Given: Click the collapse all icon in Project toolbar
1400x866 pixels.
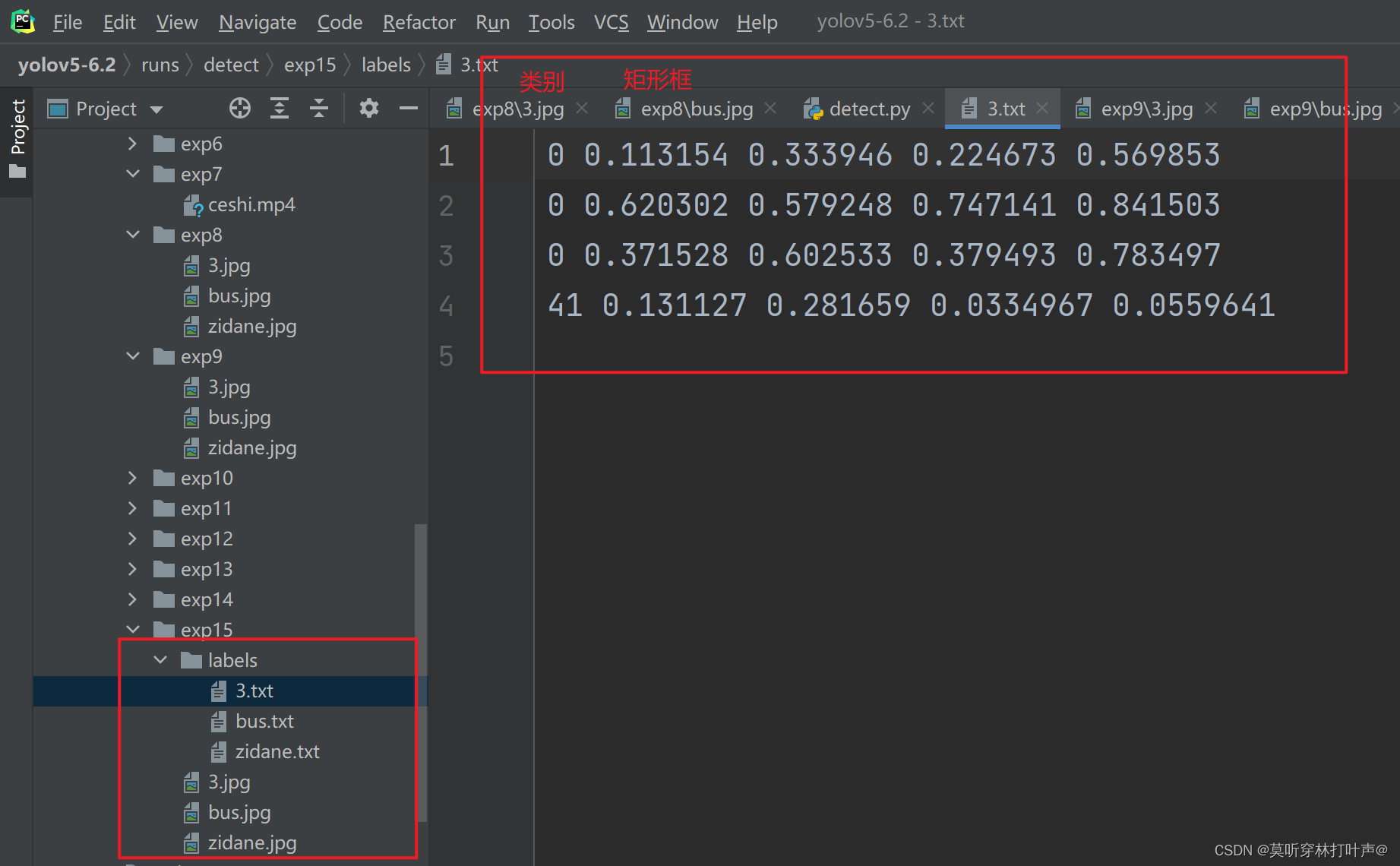Looking at the screenshot, I should pos(319,109).
